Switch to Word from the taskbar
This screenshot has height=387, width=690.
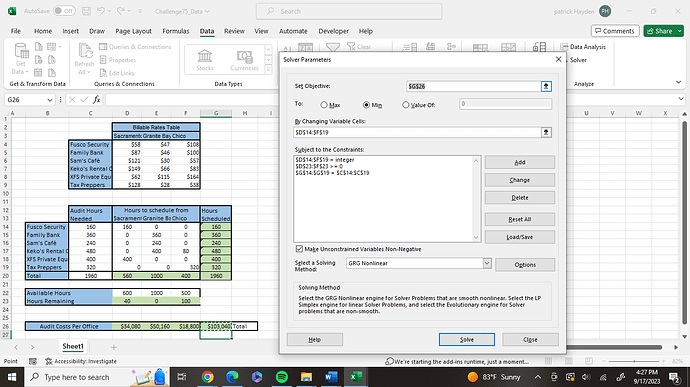(331, 377)
